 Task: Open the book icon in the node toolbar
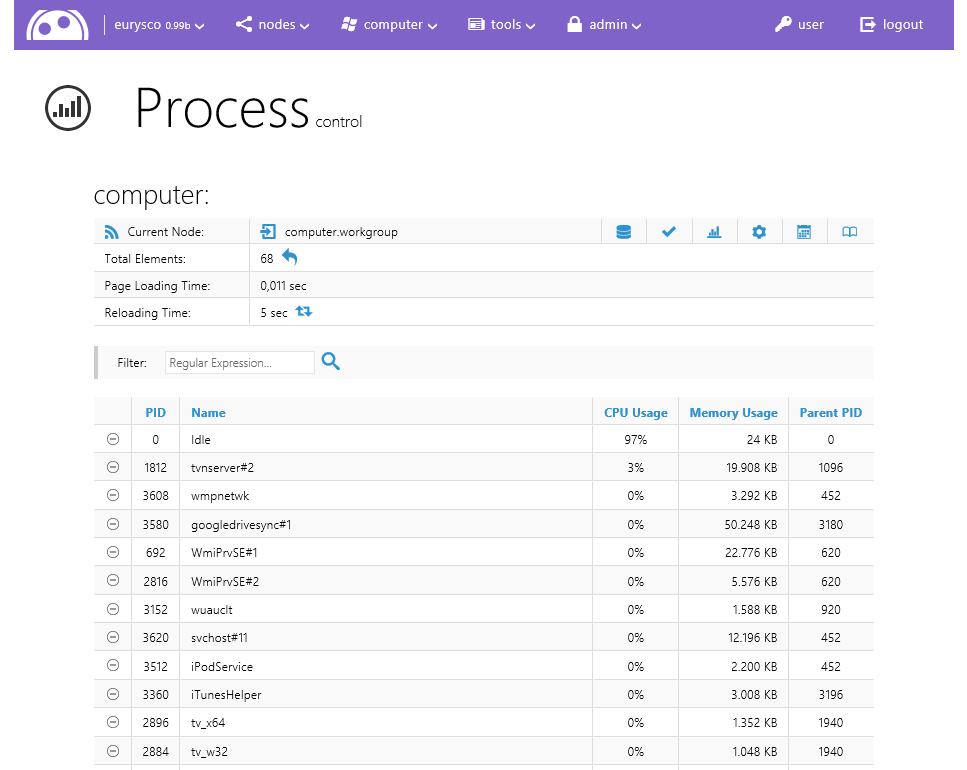tap(849, 232)
